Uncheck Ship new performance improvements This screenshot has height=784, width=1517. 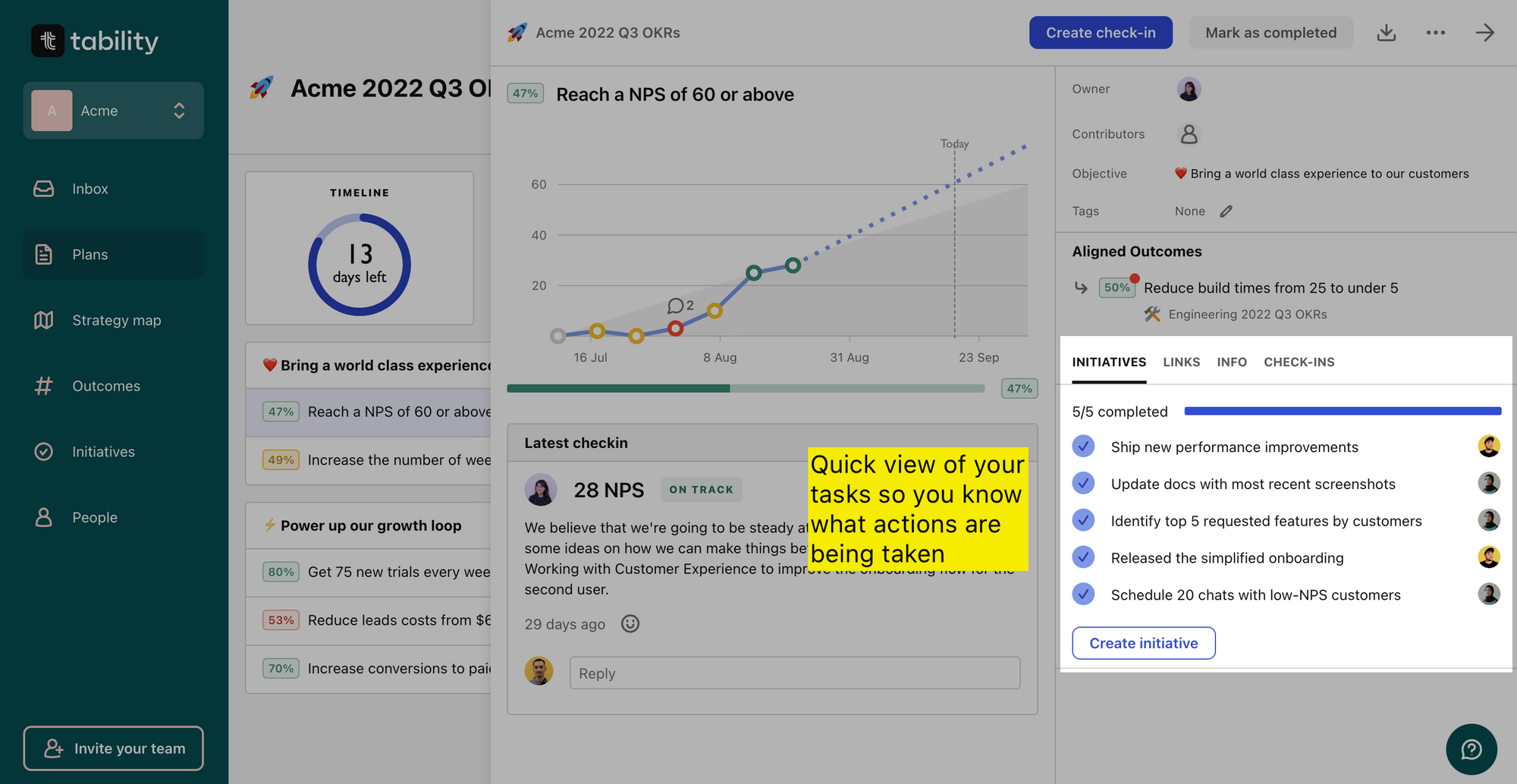tap(1084, 447)
